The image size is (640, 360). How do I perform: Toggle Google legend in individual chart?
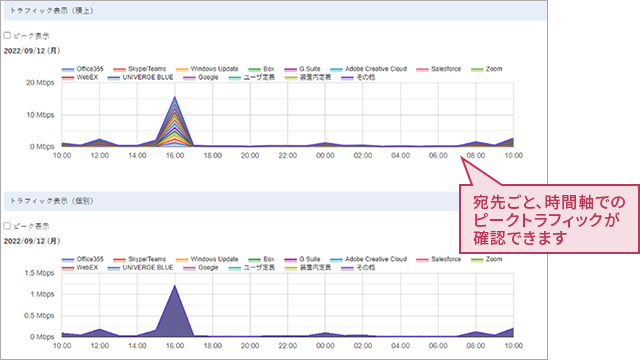201,267
